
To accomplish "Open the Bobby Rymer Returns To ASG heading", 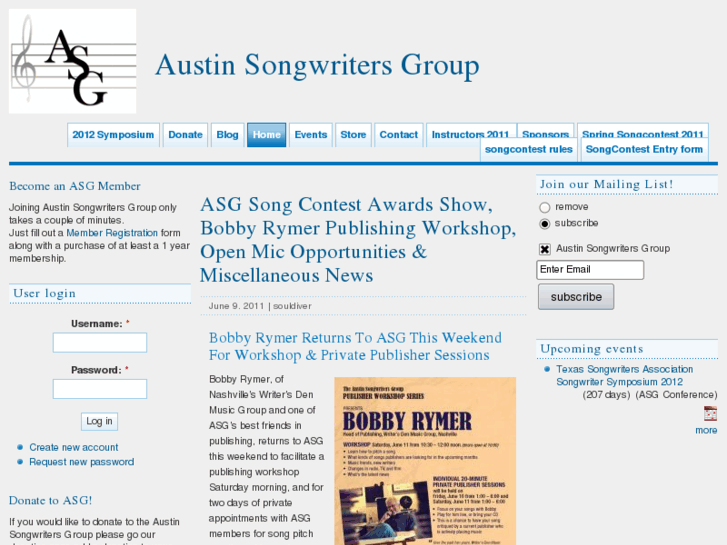I will (355, 346).
